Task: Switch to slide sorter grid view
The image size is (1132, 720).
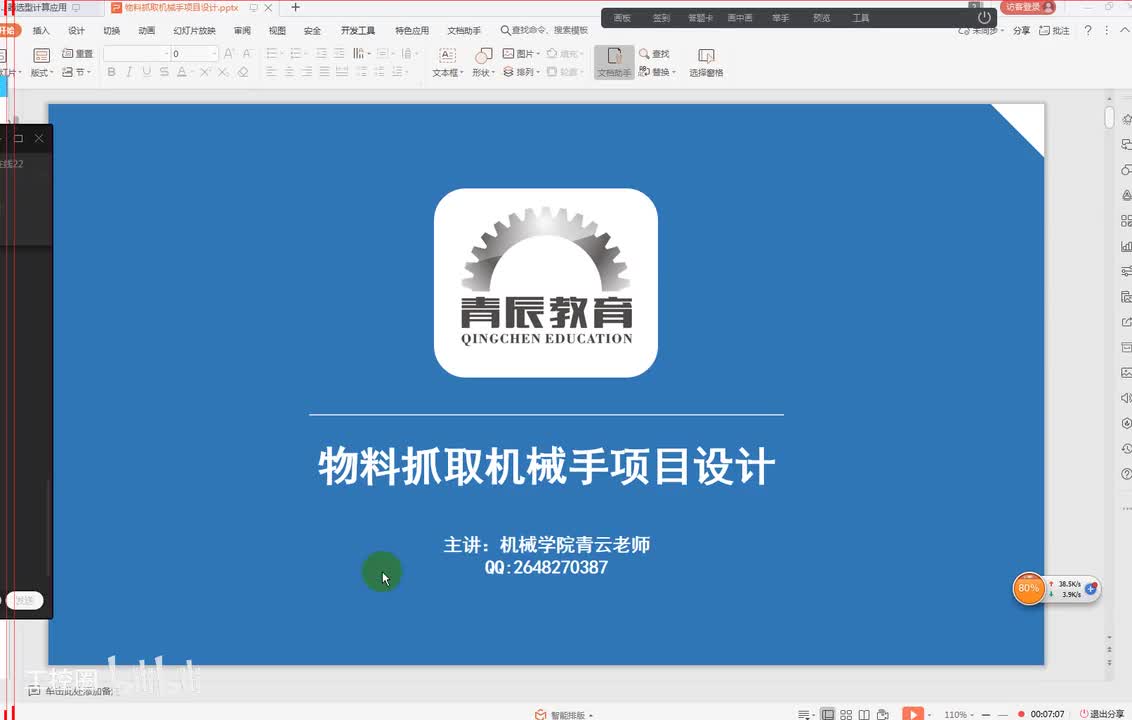Action: click(x=846, y=714)
